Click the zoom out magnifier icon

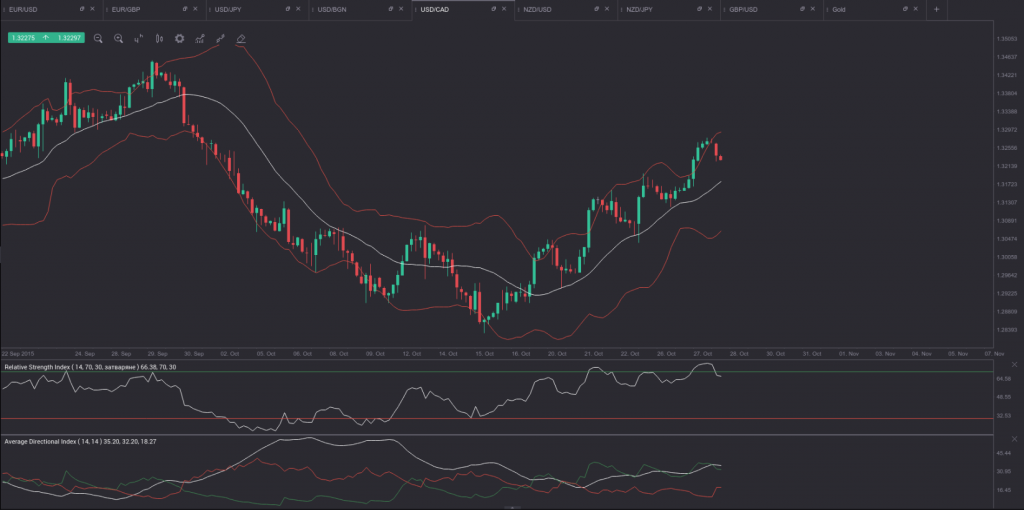pos(98,38)
